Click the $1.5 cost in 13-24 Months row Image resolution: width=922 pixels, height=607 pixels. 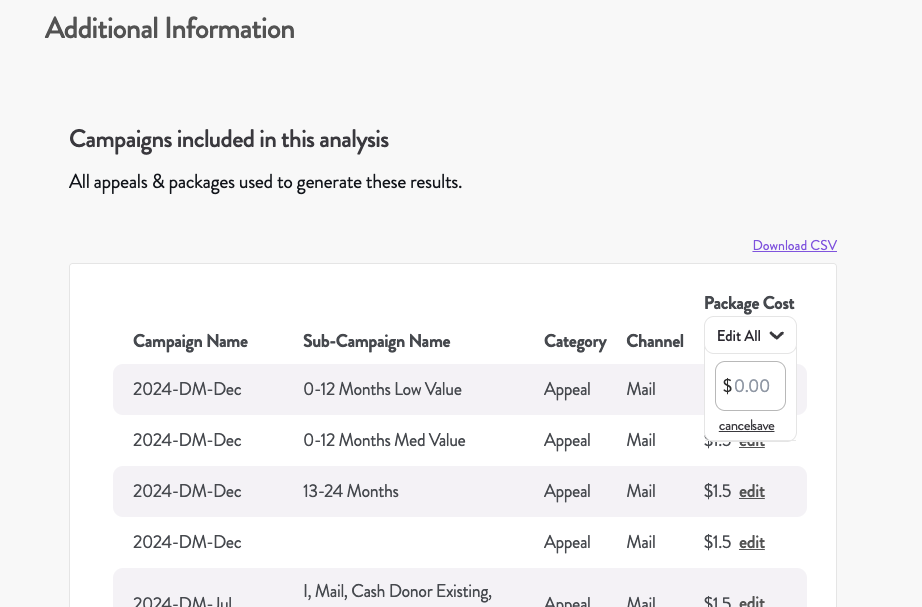[717, 491]
